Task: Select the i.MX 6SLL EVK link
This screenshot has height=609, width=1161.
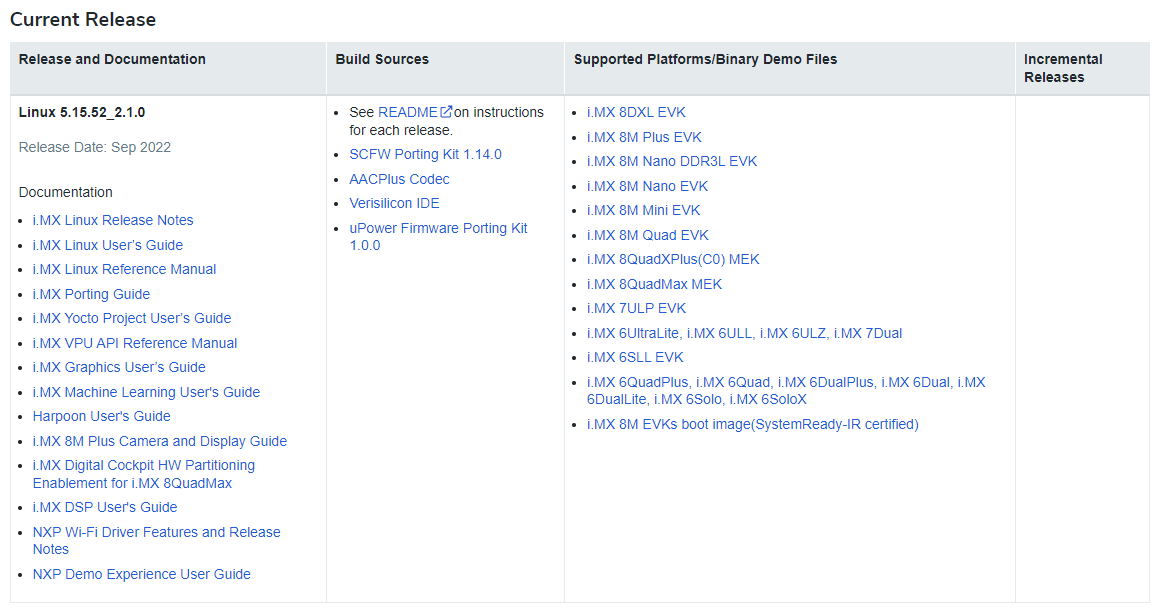Action: (x=635, y=357)
